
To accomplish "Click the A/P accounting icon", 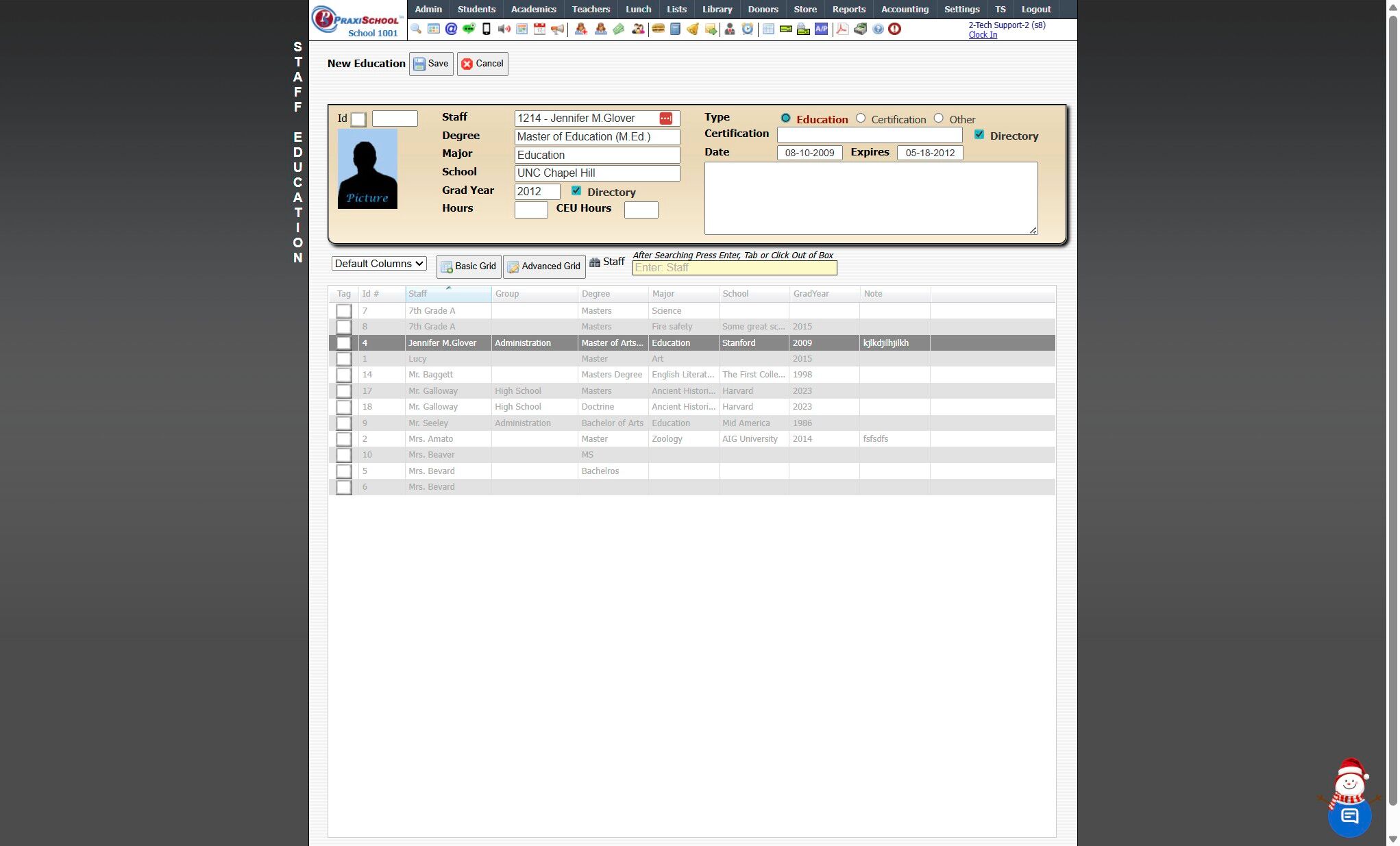I will (x=821, y=29).
